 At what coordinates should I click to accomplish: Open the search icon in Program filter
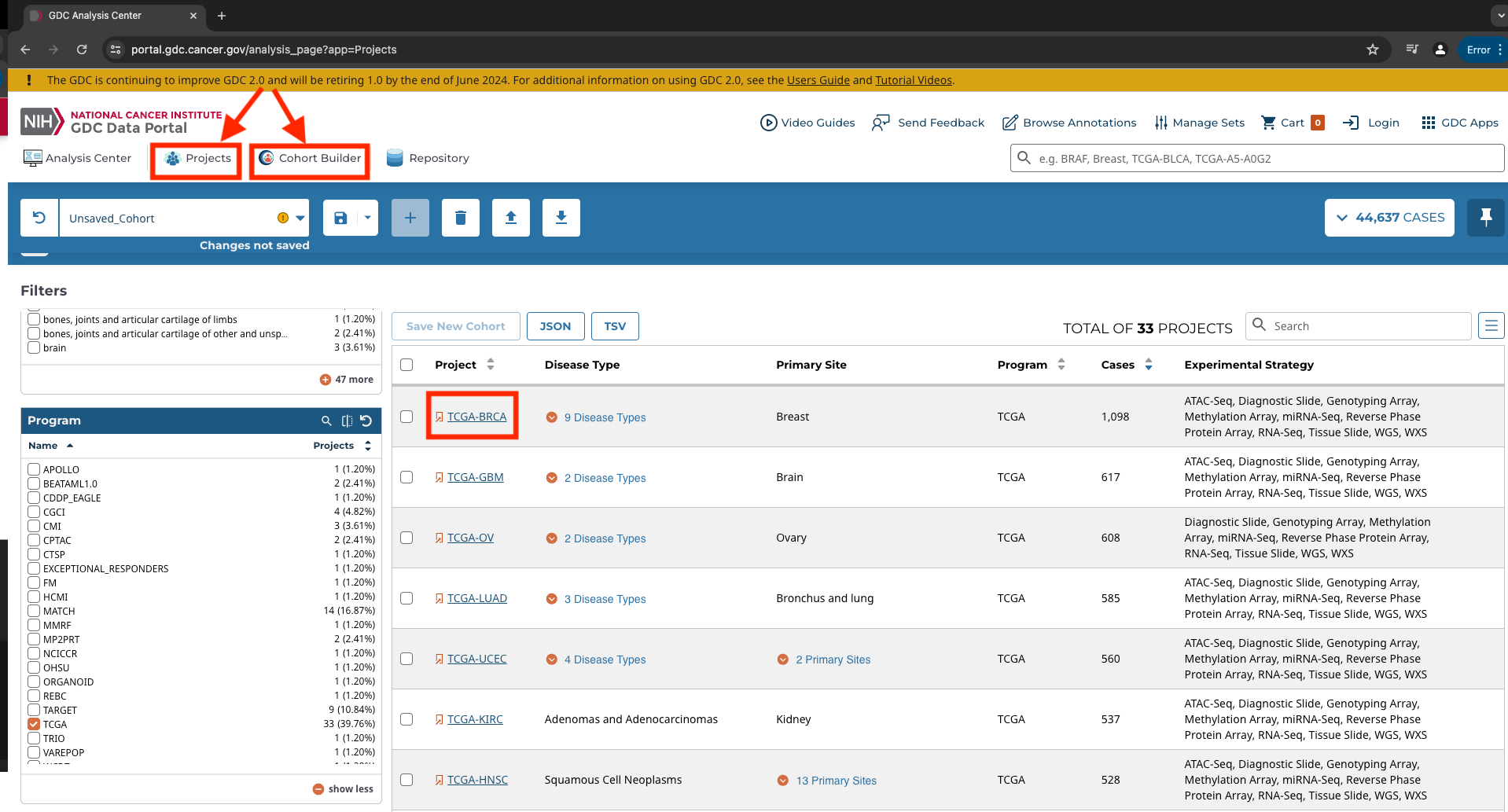click(326, 421)
